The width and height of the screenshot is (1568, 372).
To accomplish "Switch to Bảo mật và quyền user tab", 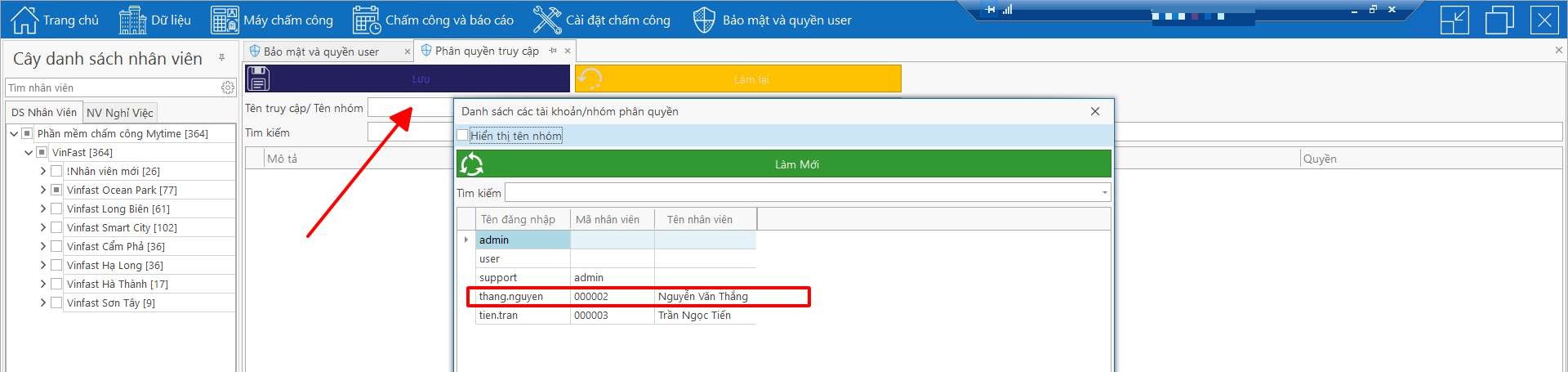I will [x=321, y=52].
